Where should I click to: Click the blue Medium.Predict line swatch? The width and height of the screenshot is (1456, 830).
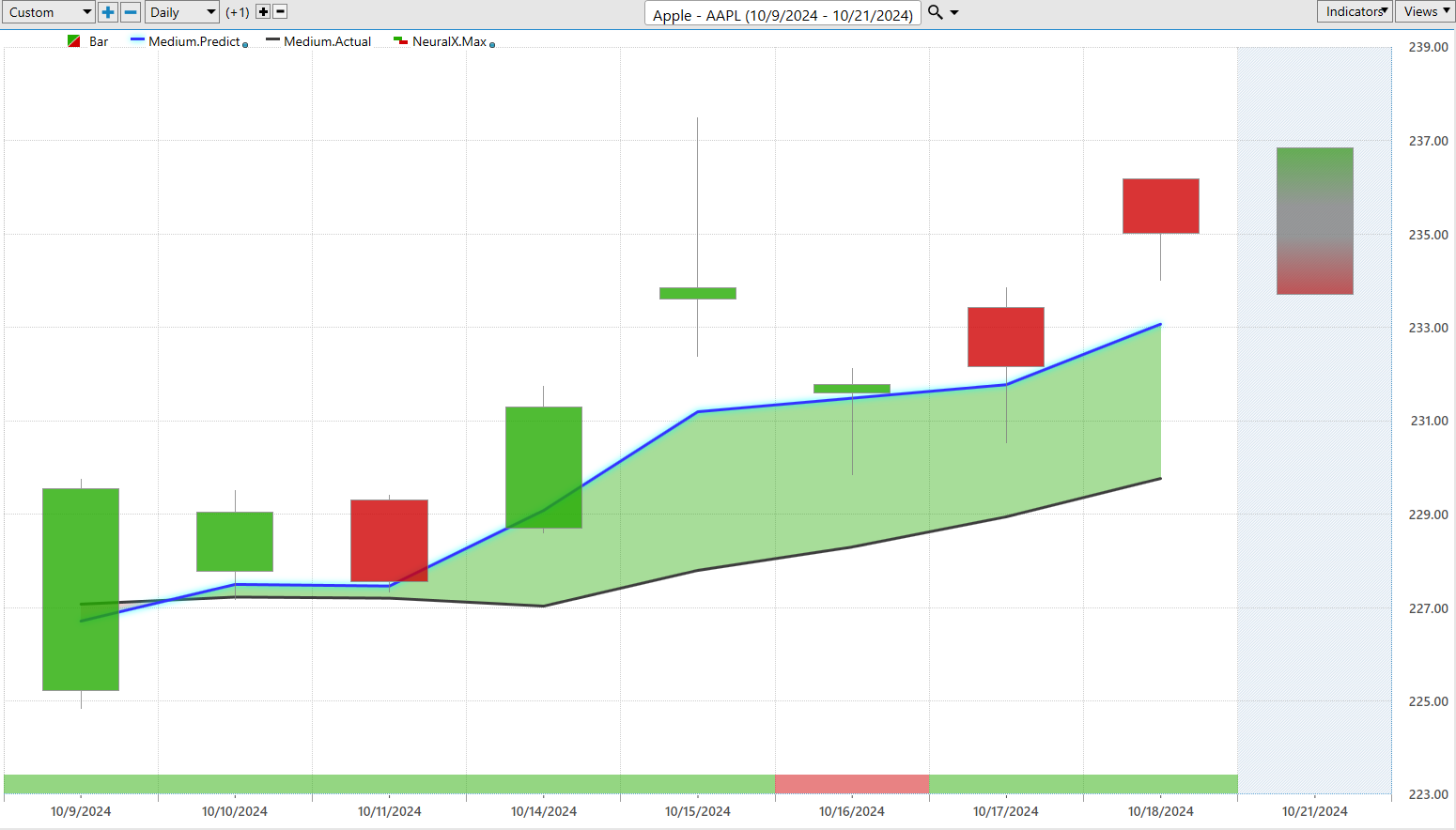click(x=137, y=40)
